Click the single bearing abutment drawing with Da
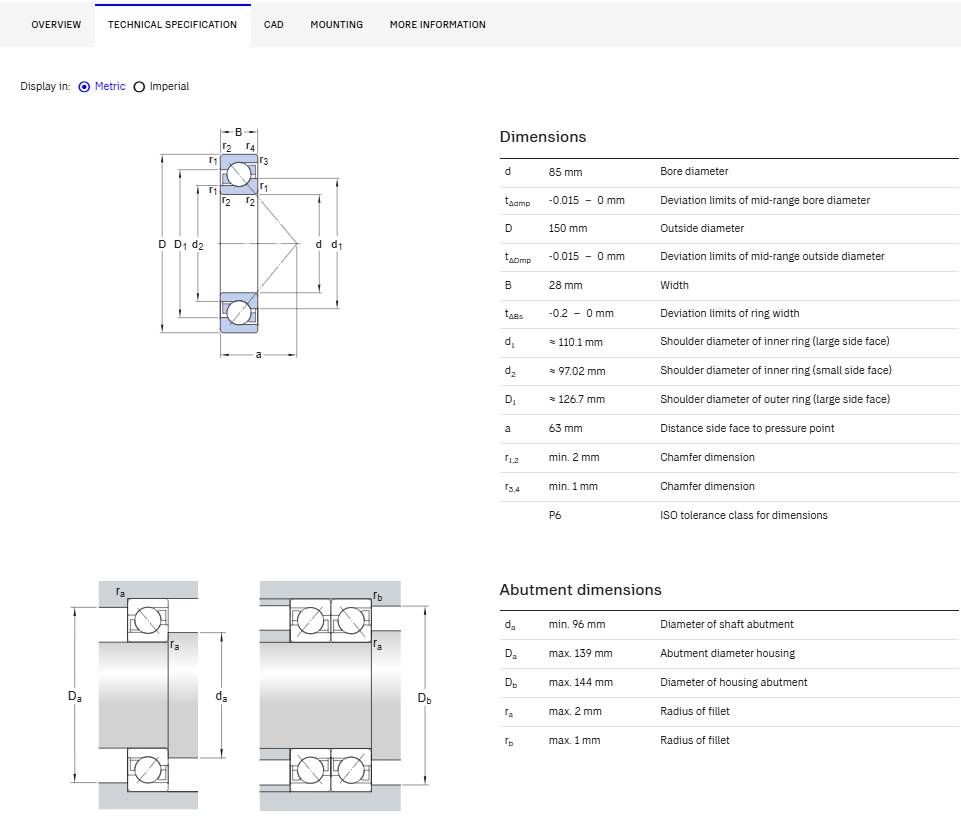This screenshot has width=961, height=816. [148, 695]
